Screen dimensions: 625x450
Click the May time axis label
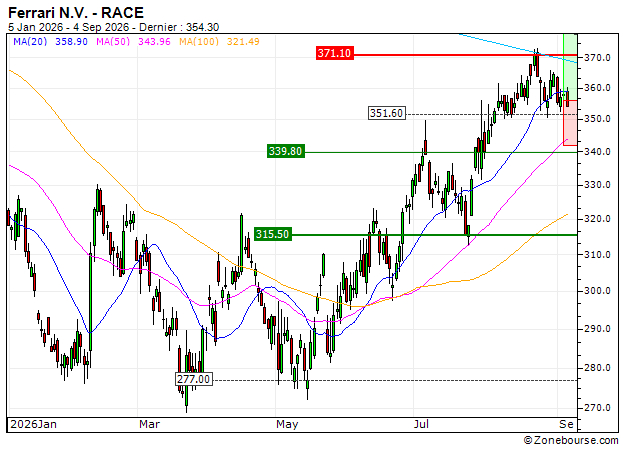(x=287, y=424)
